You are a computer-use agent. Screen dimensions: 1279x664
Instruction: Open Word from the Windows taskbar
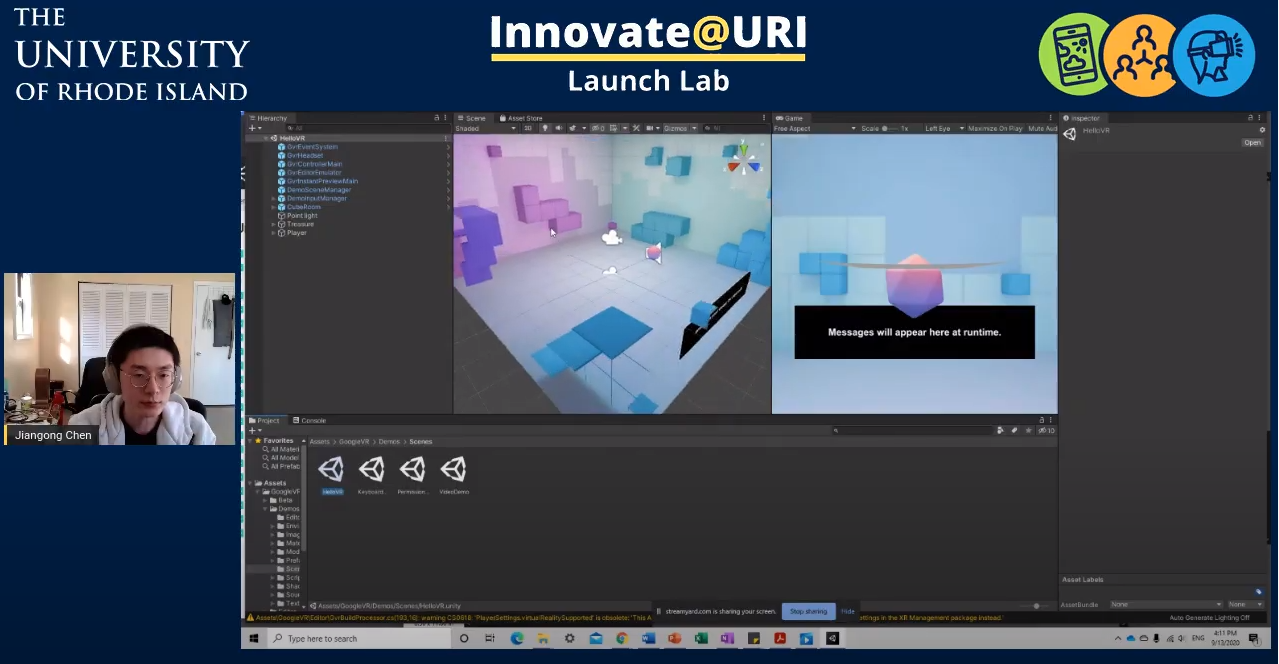click(648, 638)
